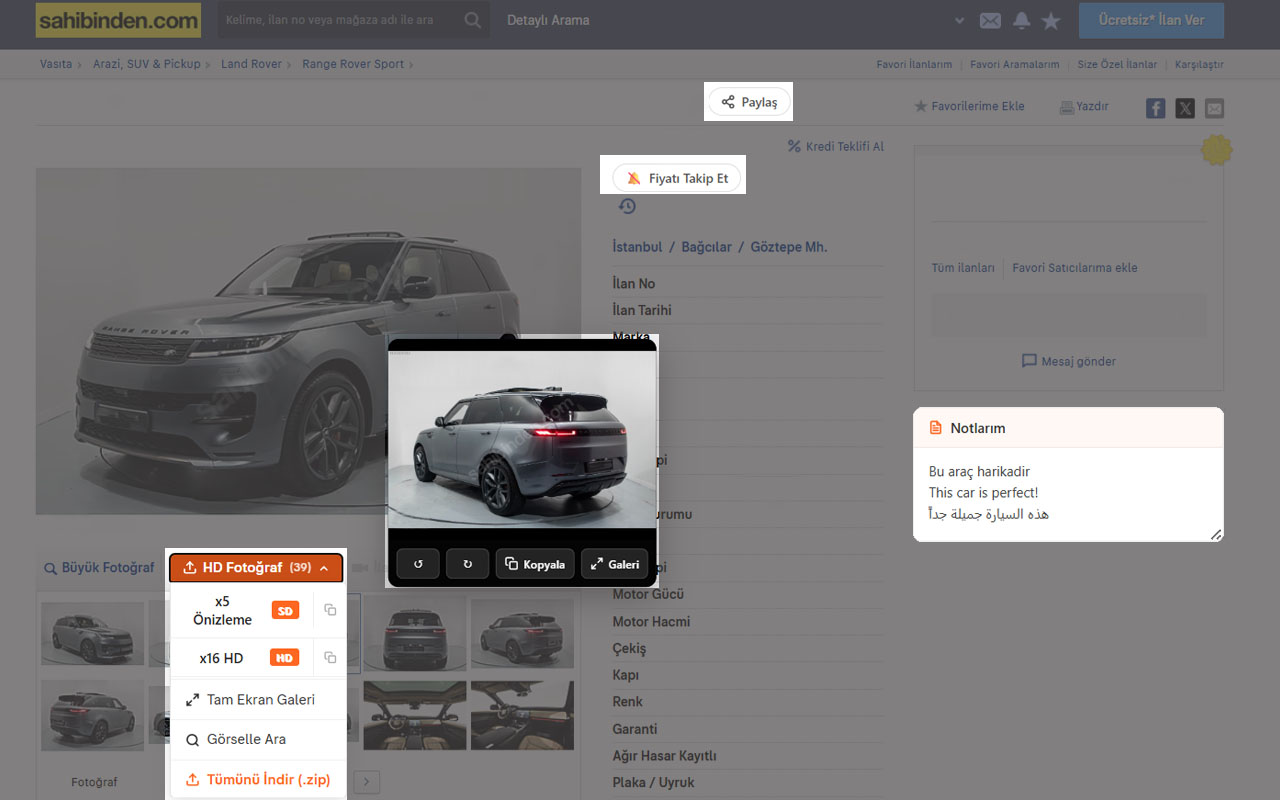Click the gold badge on seller card
The height and width of the screenshot is (800, 1280).
1216,150
